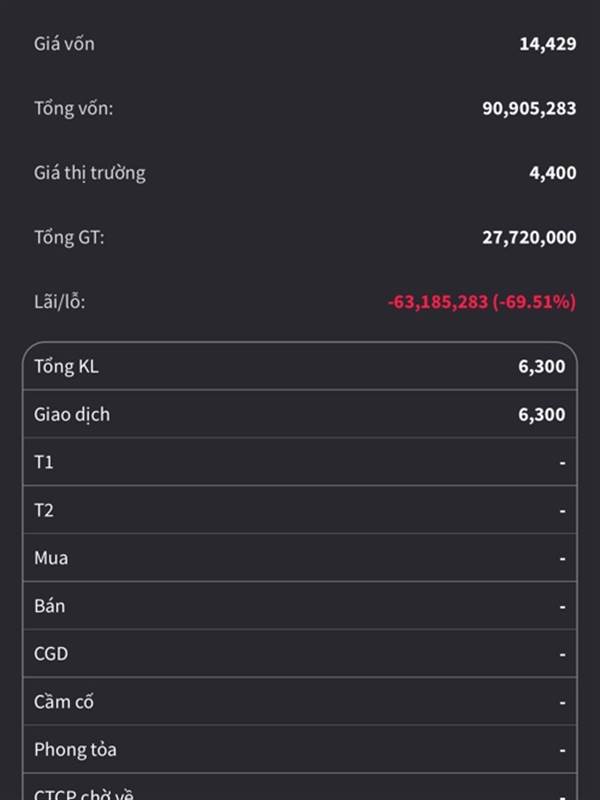
Task: Click the Lãi/lỗ label
Action: 60,302
